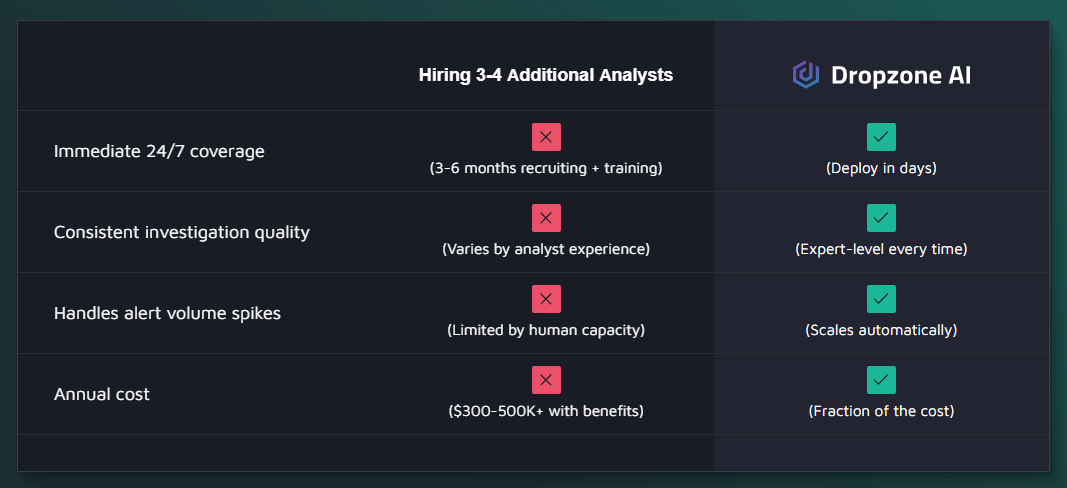This screenshot has width=1067, height=488.
Task: Select the 'Dropzone AI' header text
Action: pos(901,75)
